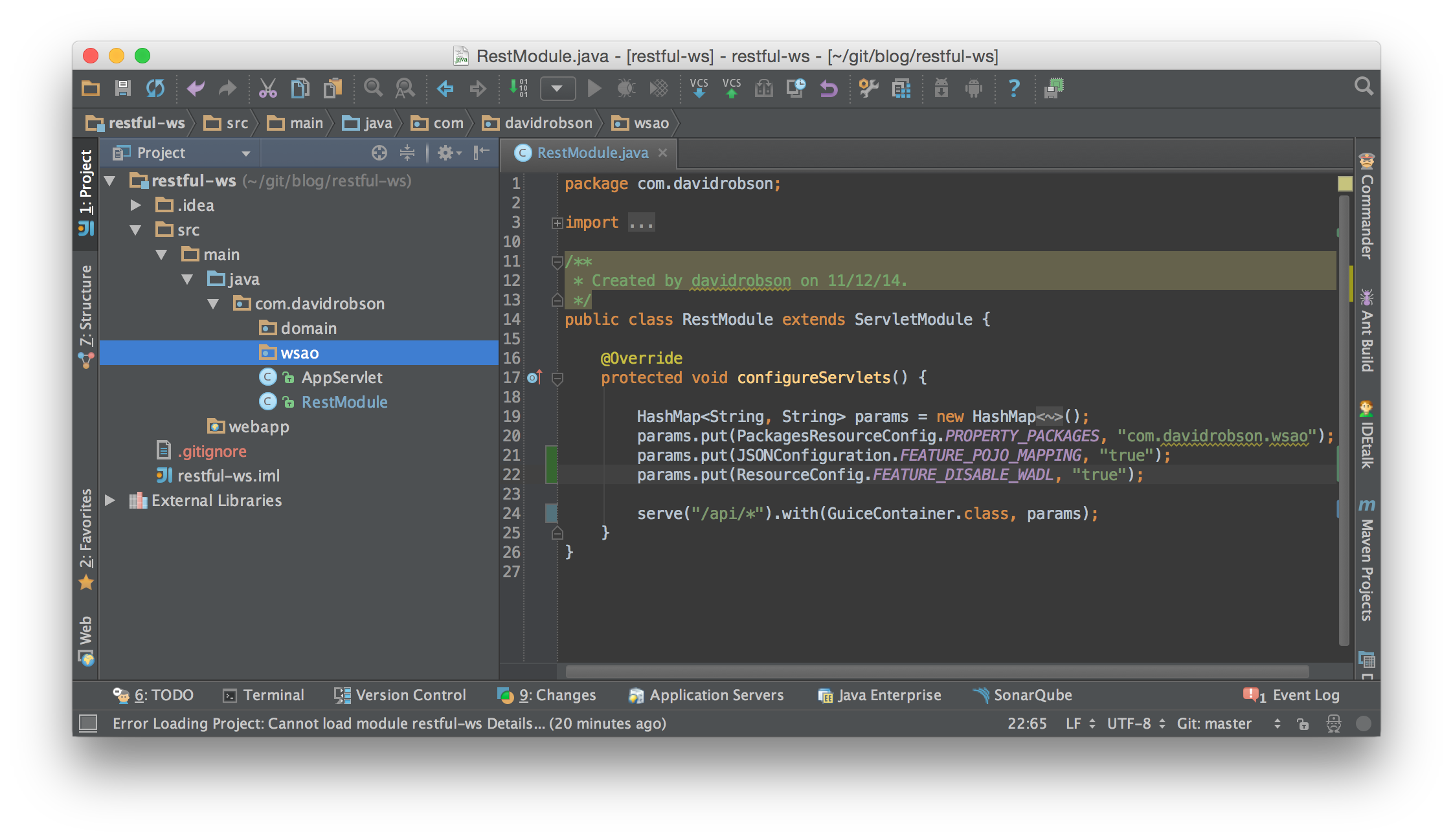
Task: Expand the folded import block
Action: click(x=557, y=223)
